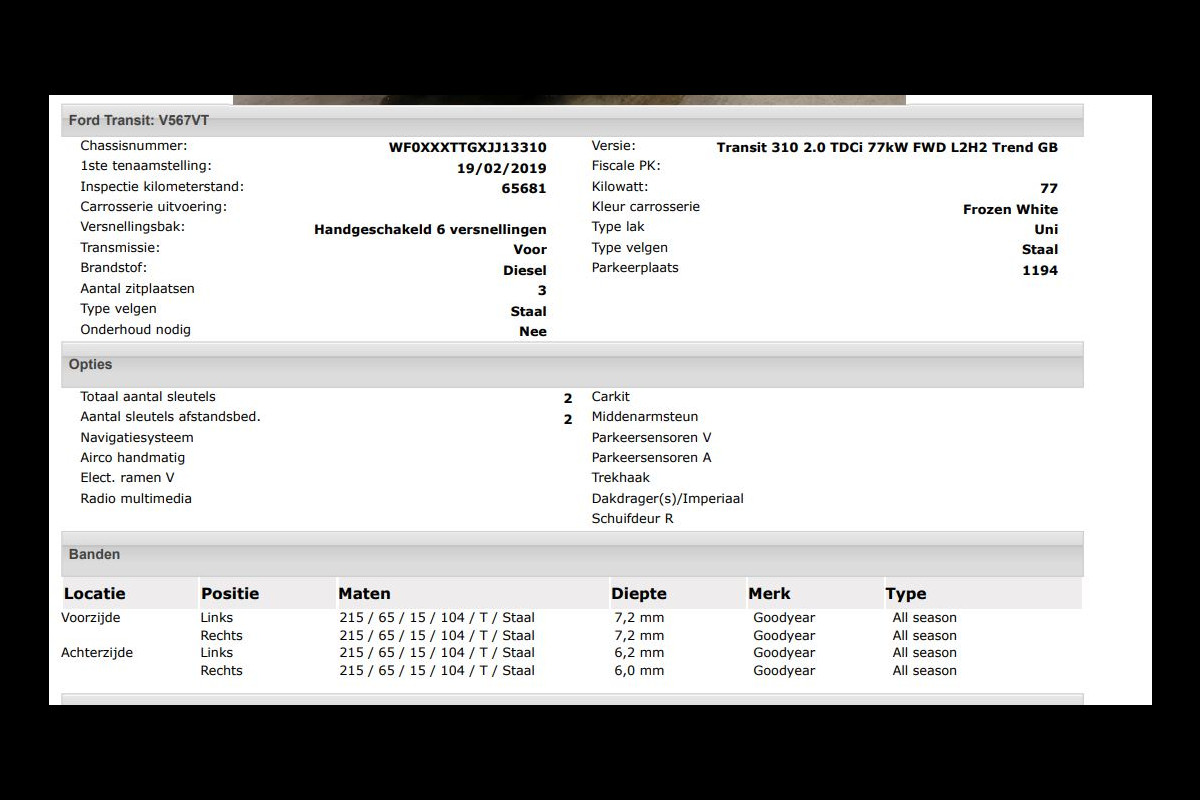Click the 19/02/2019 registration date value

(501, 168)
